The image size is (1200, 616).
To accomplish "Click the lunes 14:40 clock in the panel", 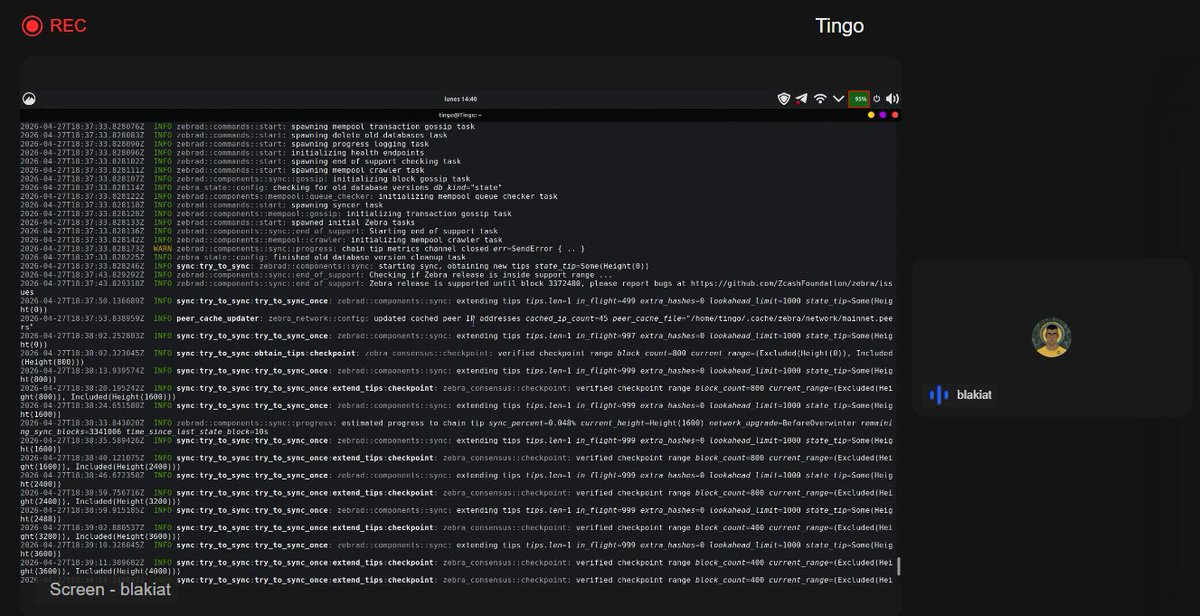I will (460, 99).
